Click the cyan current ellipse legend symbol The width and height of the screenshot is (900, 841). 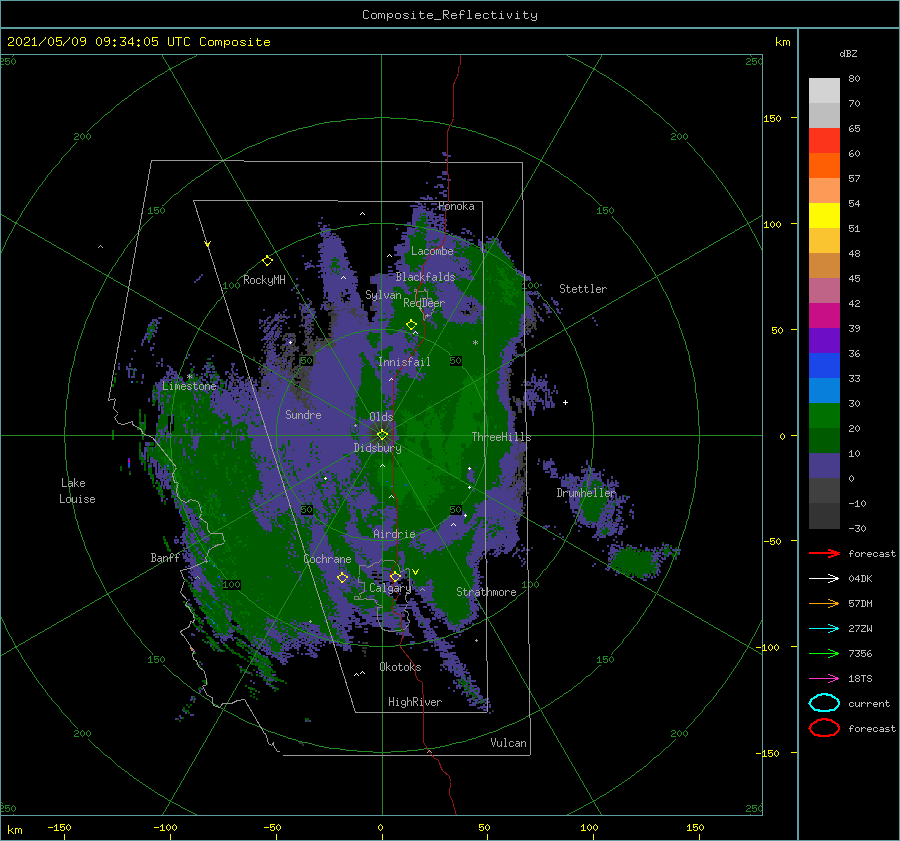(824, 703)
